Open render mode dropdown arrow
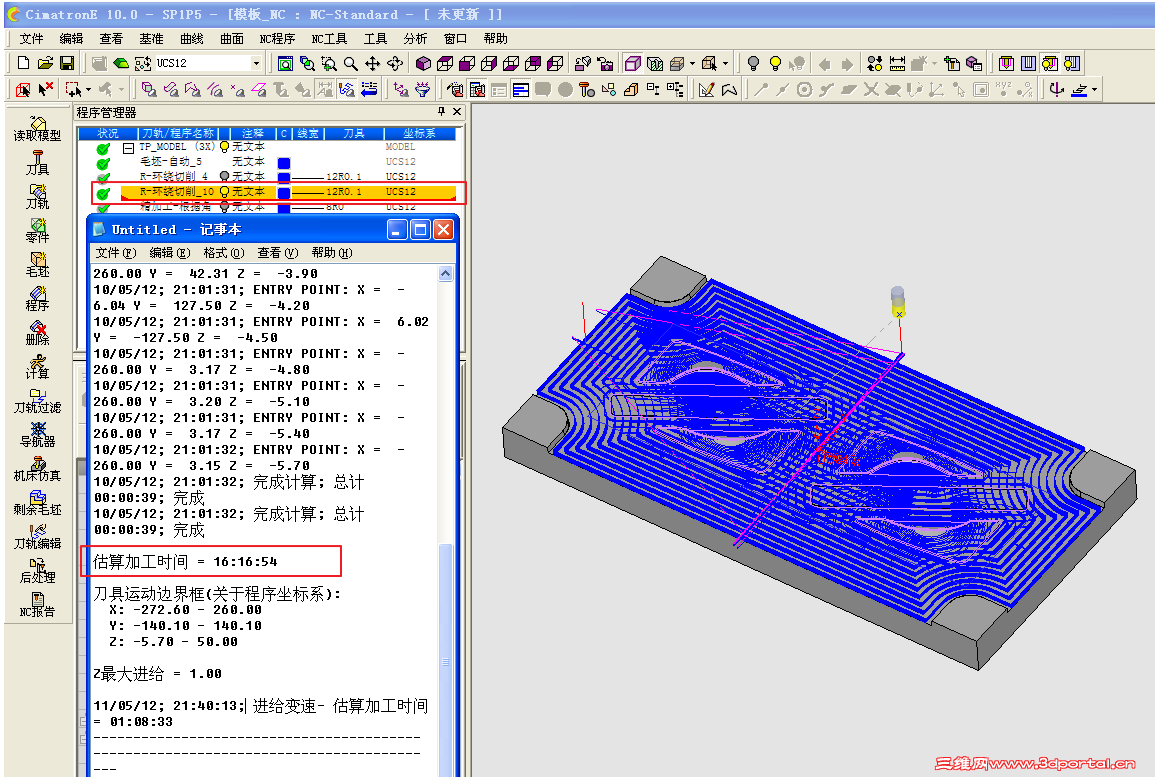1155x777 pixels. [692, 64]
